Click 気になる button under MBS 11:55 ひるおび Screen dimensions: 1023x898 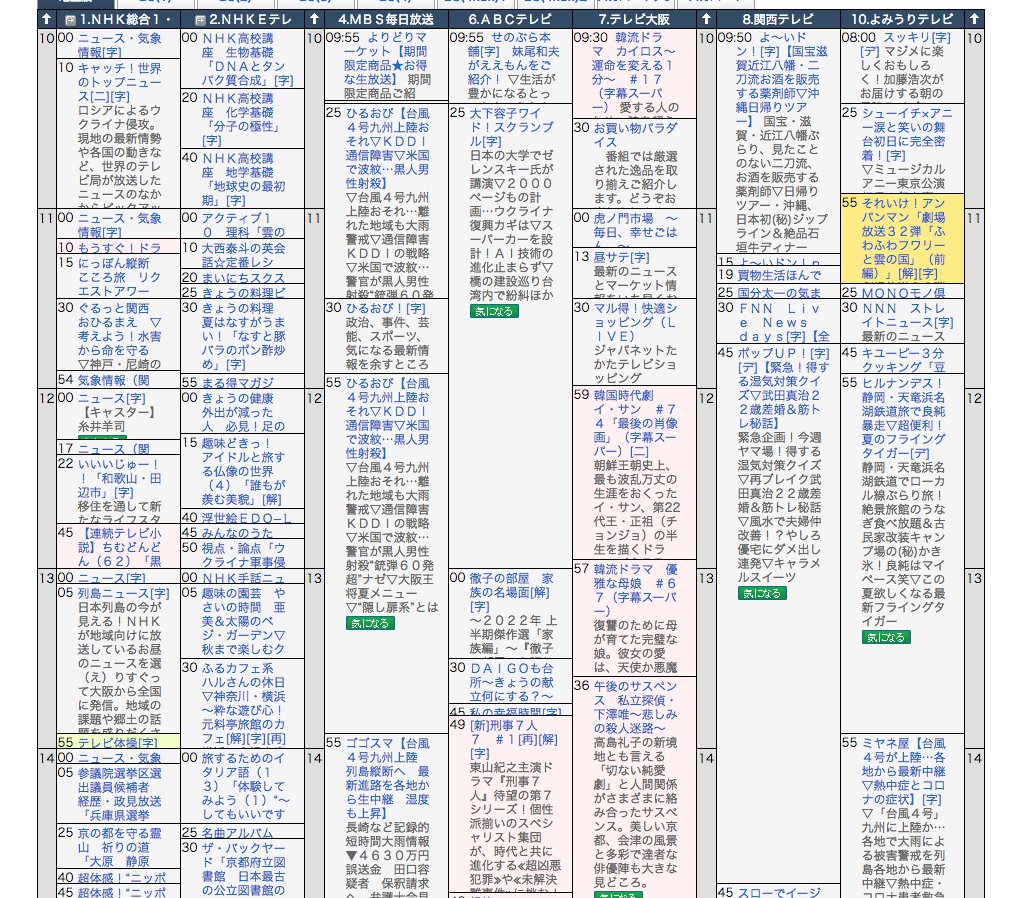click(x=370, y=624)
